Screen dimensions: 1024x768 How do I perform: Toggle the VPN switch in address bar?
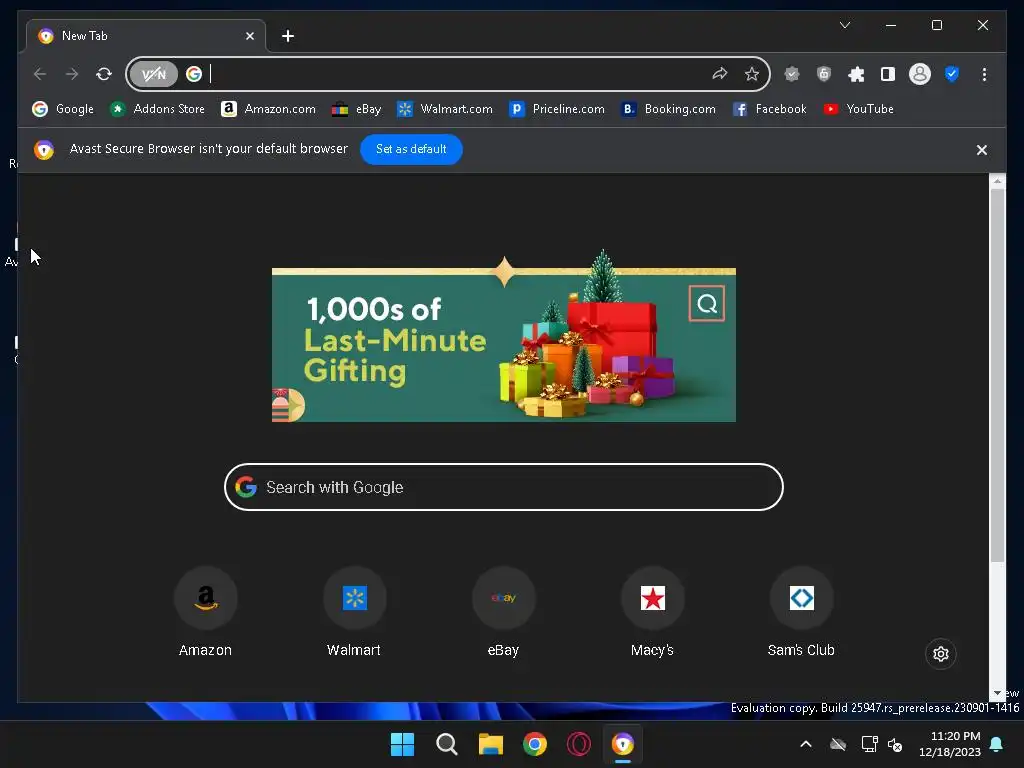coord(153,74)
